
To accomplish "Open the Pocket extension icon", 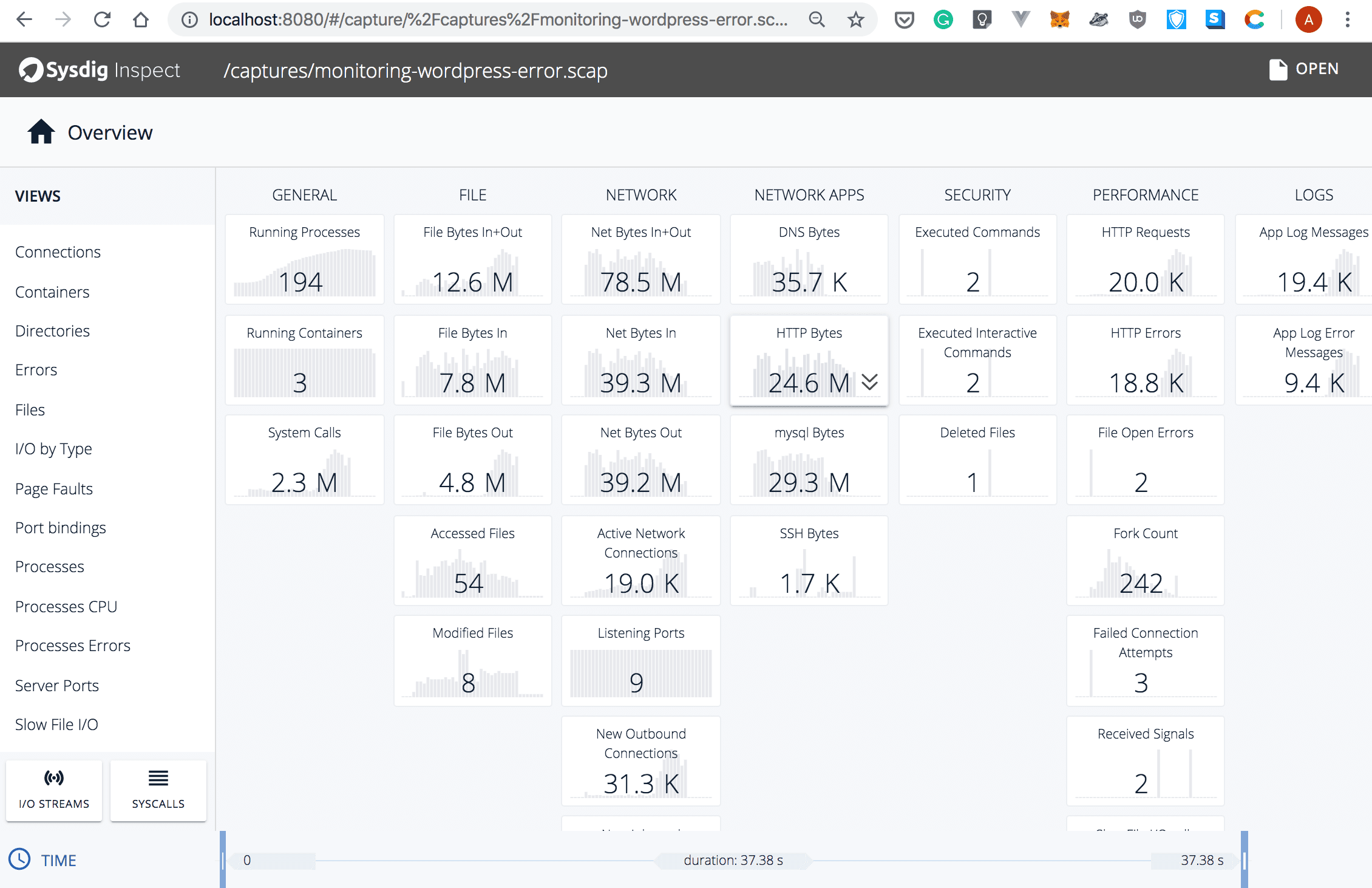I will tap(905, 20).
